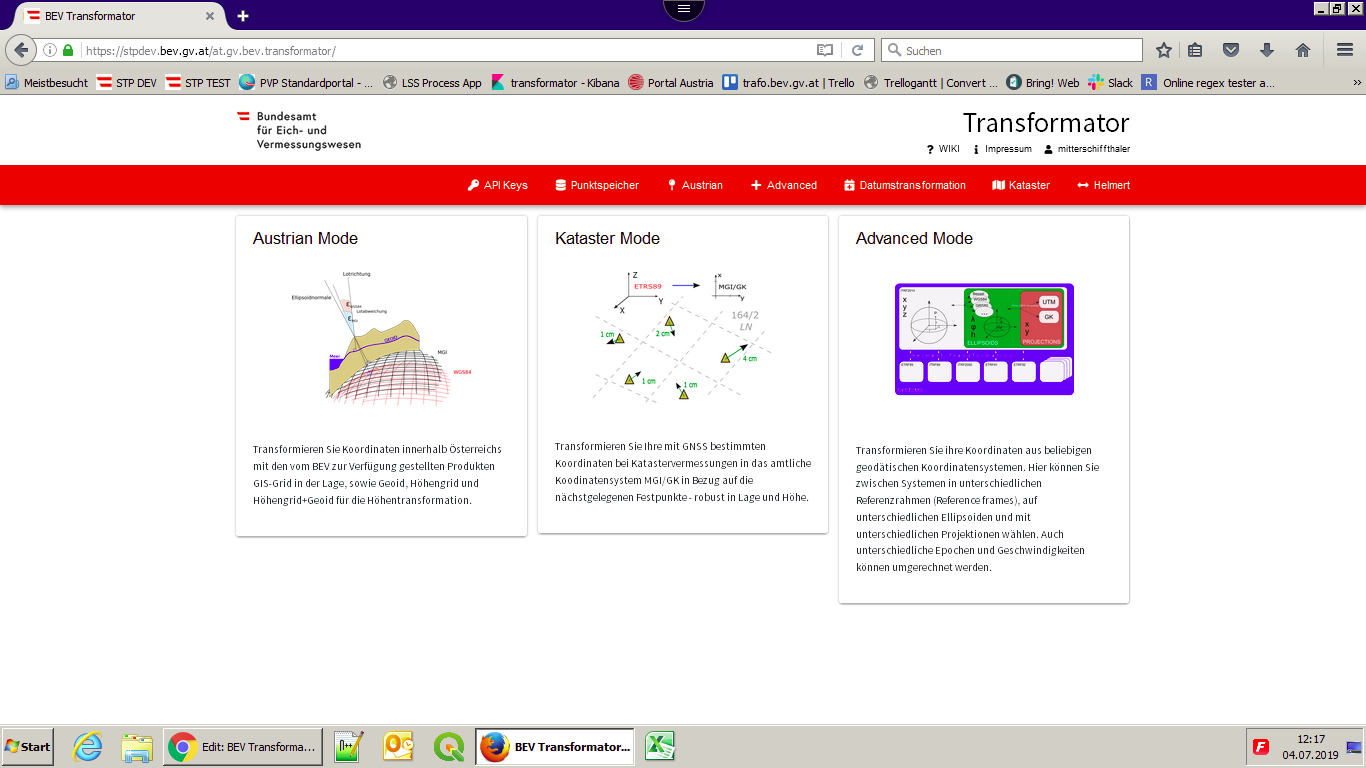The height and width of the screenshot is (768, 1366).
Task: Launch Internet Explorer from taskbar
Action: tap(88, 746)
